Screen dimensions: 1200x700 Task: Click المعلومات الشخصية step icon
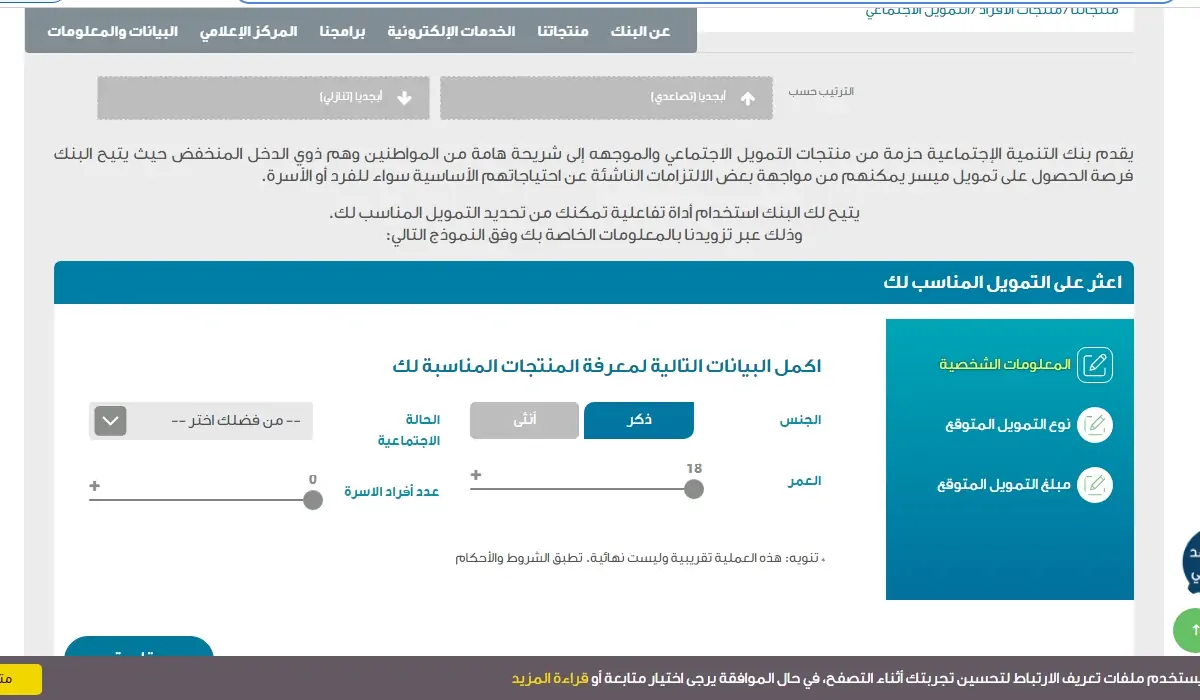pyautogui.click(x=1096, y=364)
